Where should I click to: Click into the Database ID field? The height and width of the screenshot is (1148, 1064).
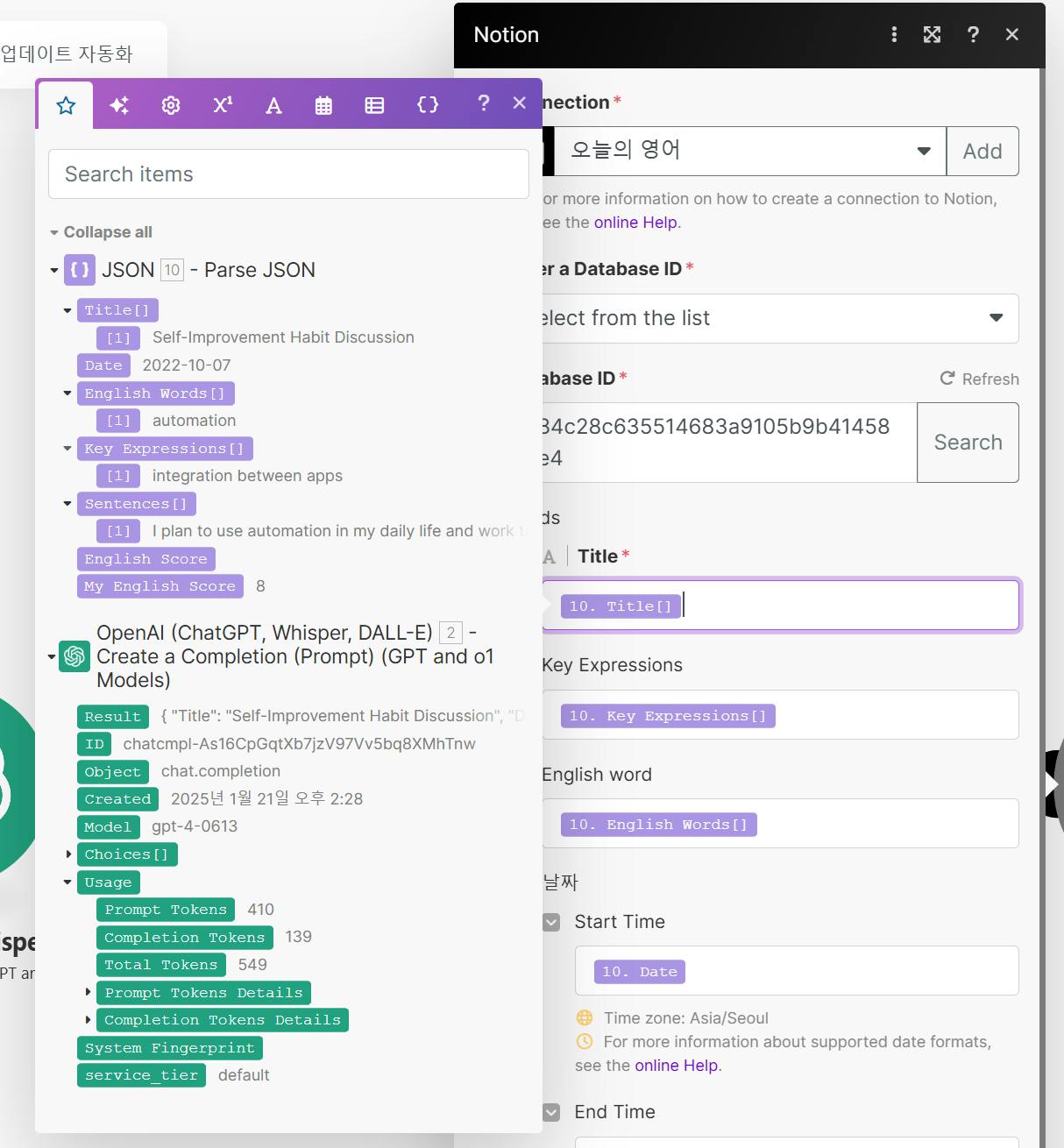[x=729, y=443]
